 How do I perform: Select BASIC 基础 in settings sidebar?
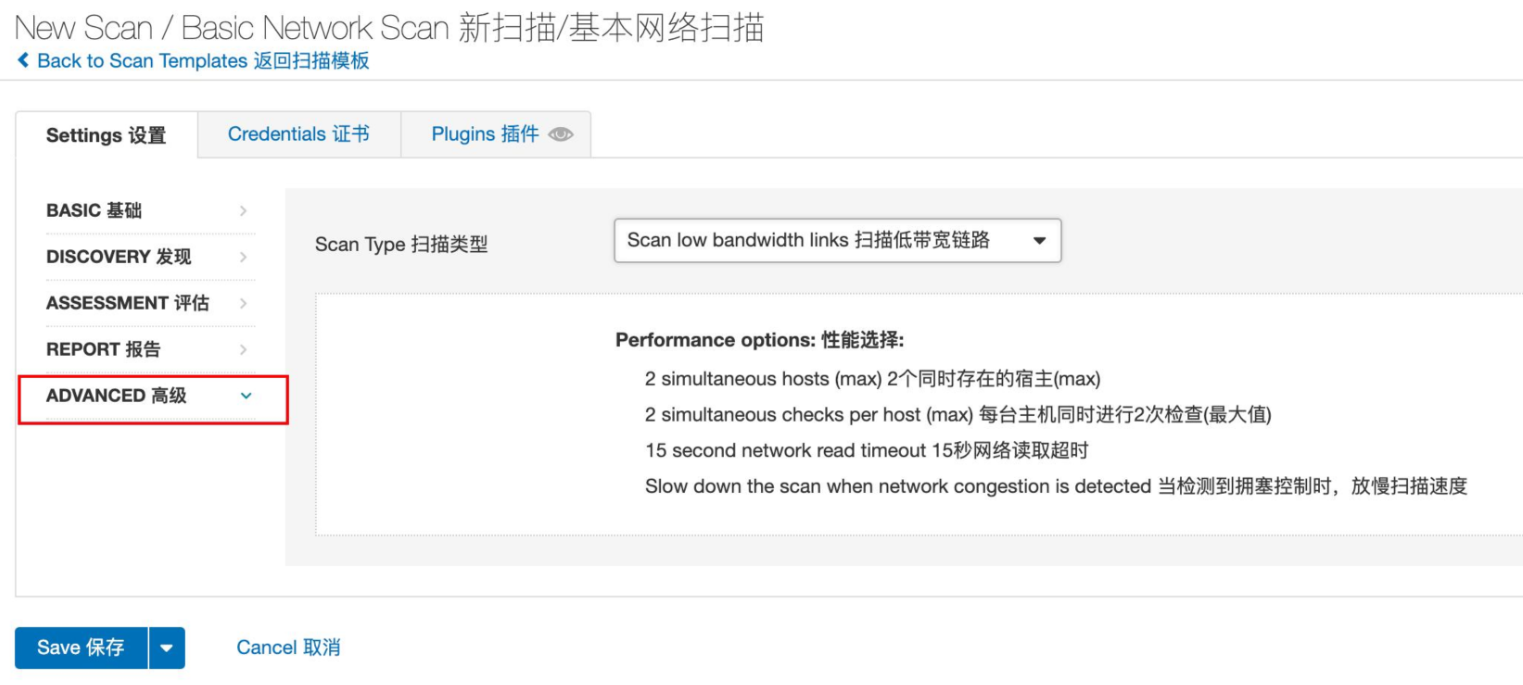(94, 211)
